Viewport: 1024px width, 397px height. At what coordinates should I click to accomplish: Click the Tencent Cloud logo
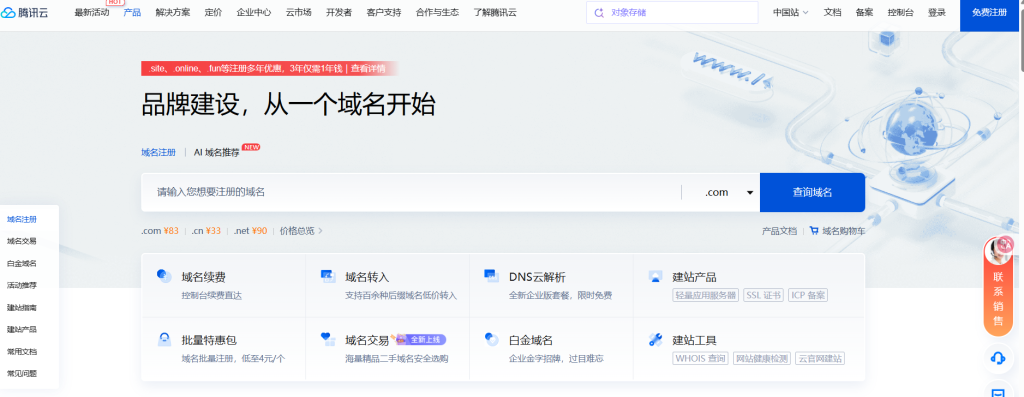25,12
